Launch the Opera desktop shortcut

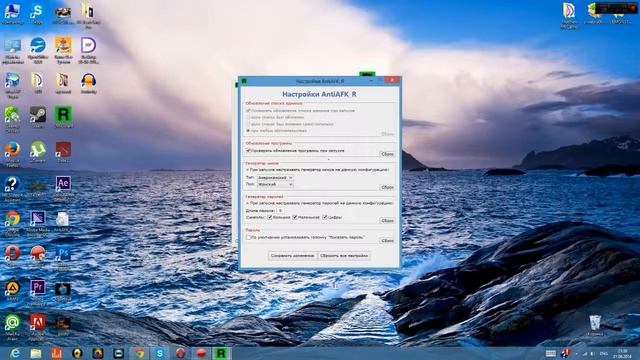click(12, 256)
